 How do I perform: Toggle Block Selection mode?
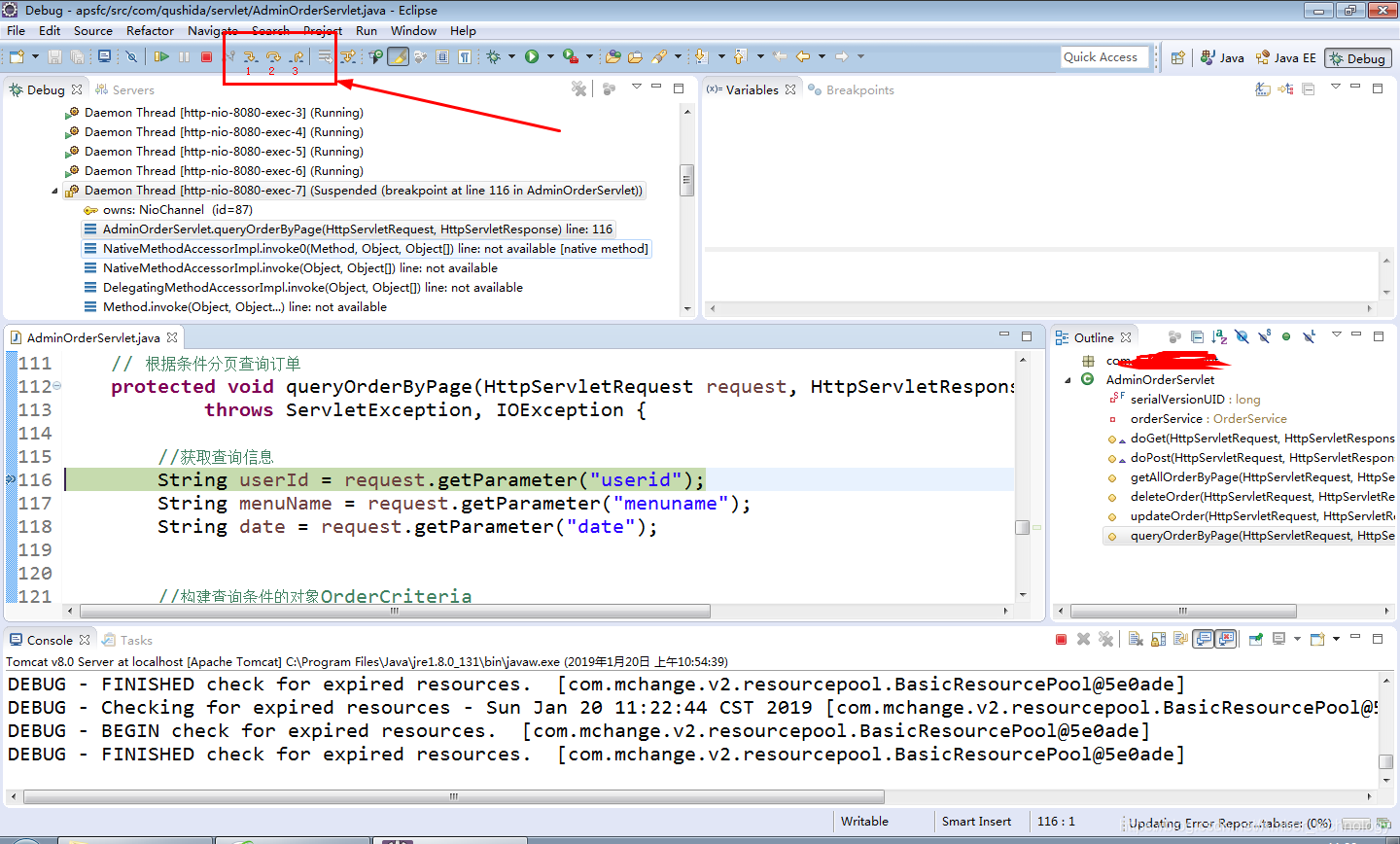442,56
